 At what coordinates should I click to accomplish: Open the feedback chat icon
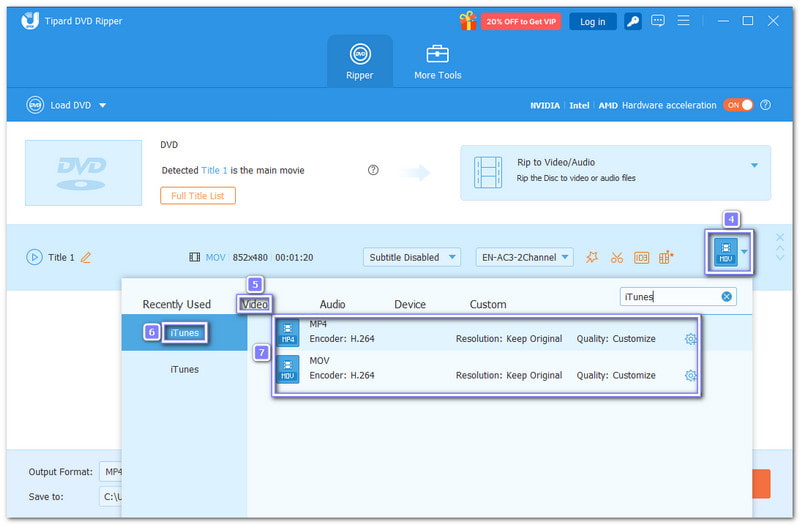659,21
